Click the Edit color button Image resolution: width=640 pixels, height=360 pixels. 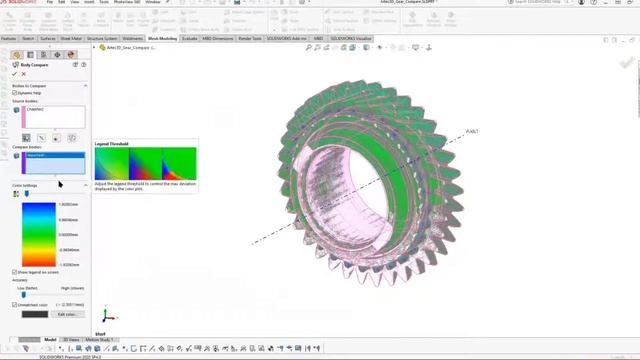click(68, 314)
